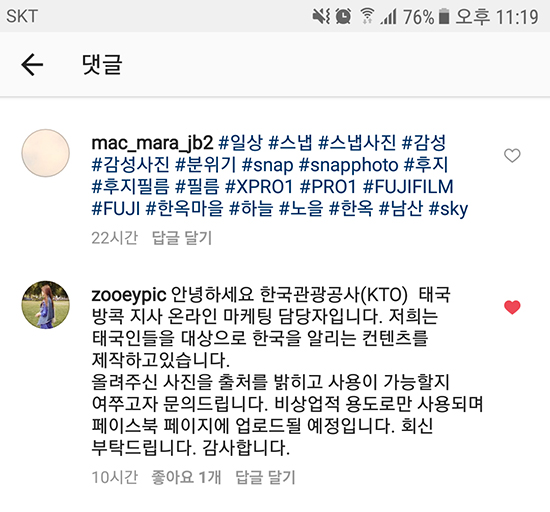This screenshot has height=512, width=550.
Task: View likes via 좋아요 1개
Action: click(x=186, y=477)
